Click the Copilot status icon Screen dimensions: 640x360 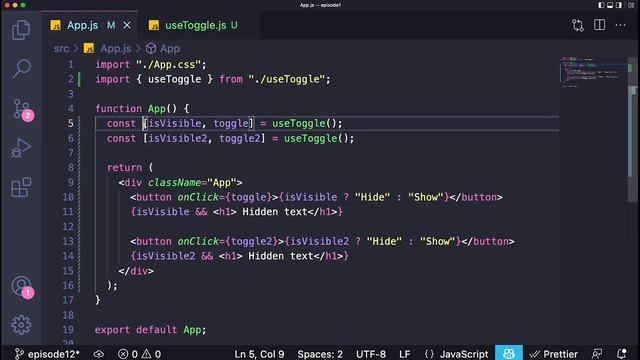coord(509,353)
